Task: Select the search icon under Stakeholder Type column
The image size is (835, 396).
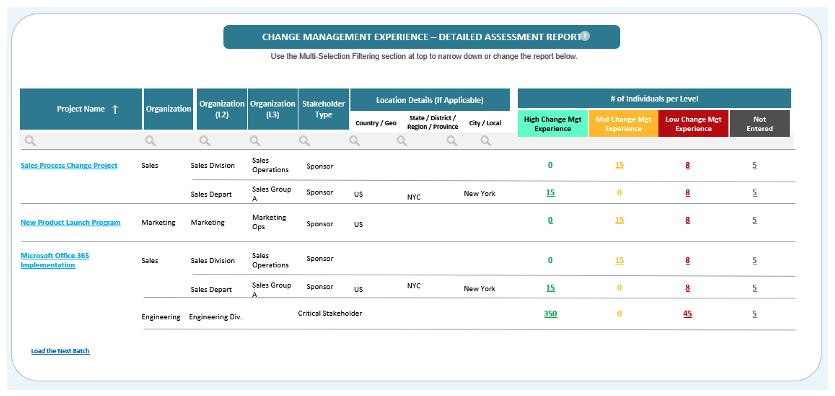Action: (304, 141)
